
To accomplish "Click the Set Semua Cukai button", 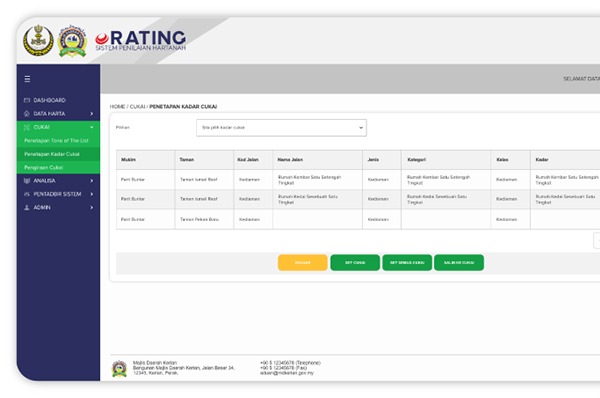I will pyautogui.click(x=407, y=263).
